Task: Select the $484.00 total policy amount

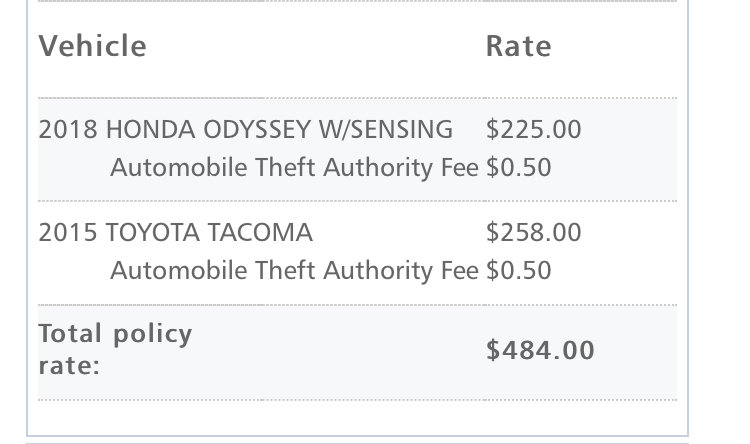Action: tap(540, 350)
